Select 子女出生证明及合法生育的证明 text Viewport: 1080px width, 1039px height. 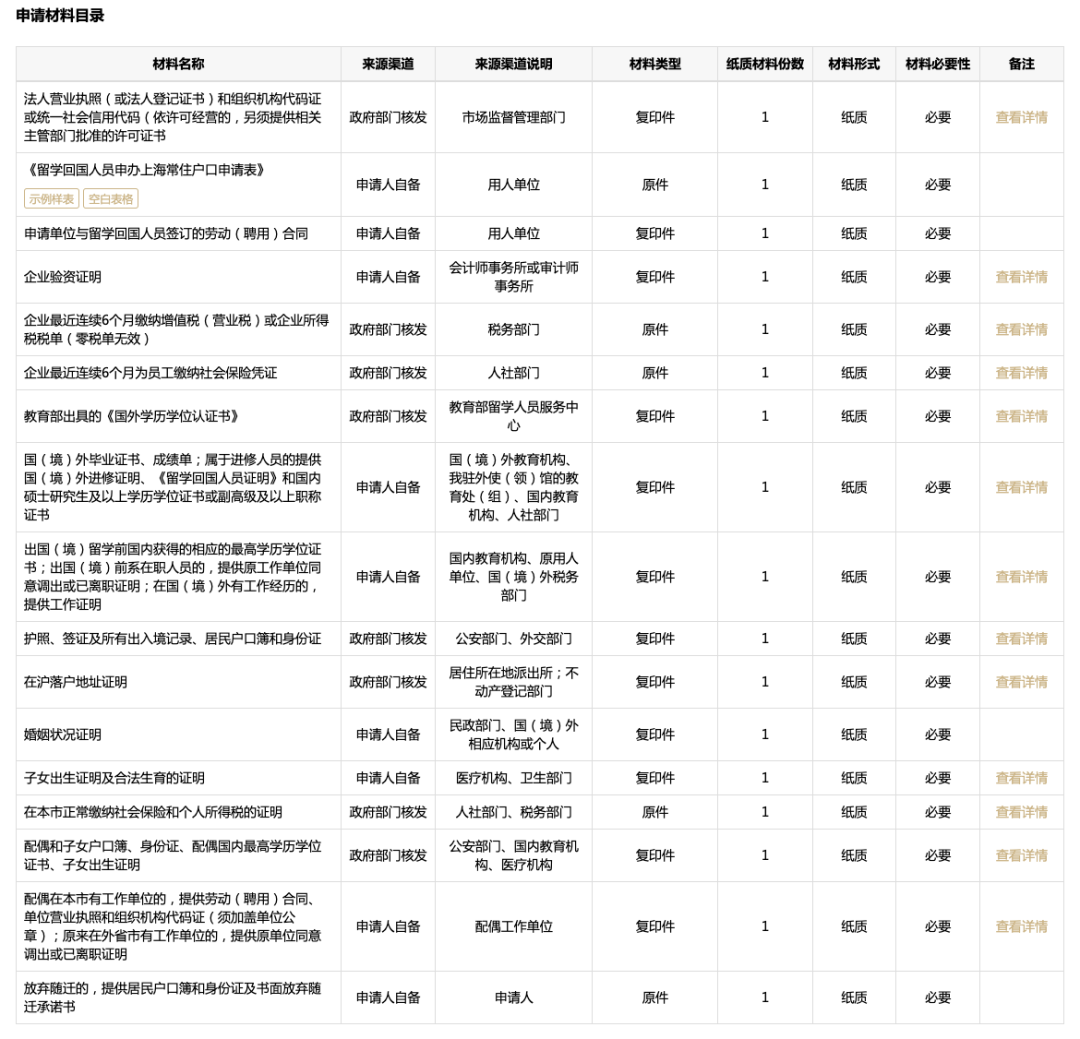(114, 778)
